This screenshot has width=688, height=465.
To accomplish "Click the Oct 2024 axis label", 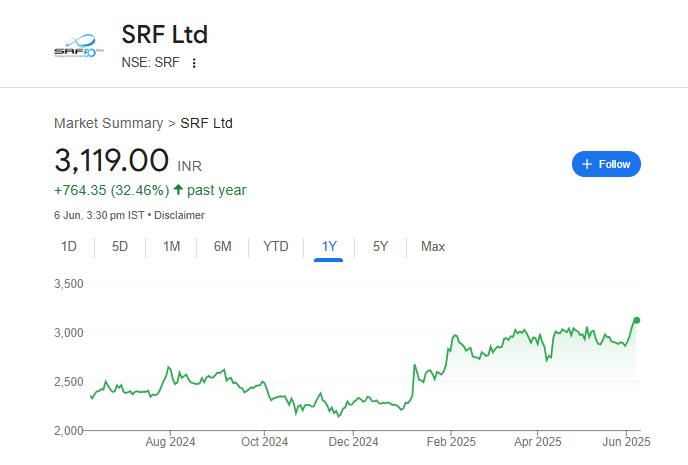I will tap(265, 442).
